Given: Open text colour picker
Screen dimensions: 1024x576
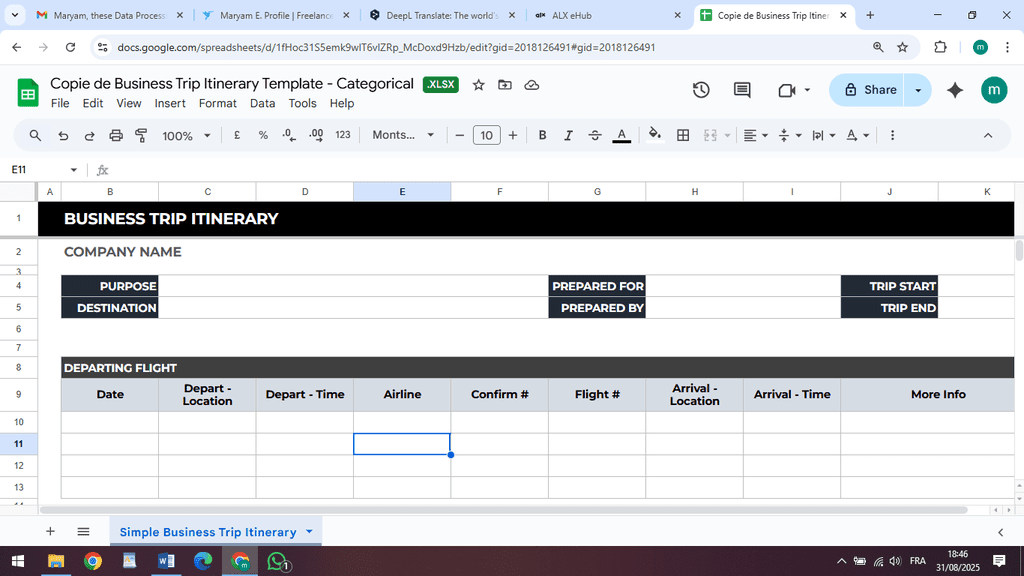Looking at the screenshot, I should [622, 135].
